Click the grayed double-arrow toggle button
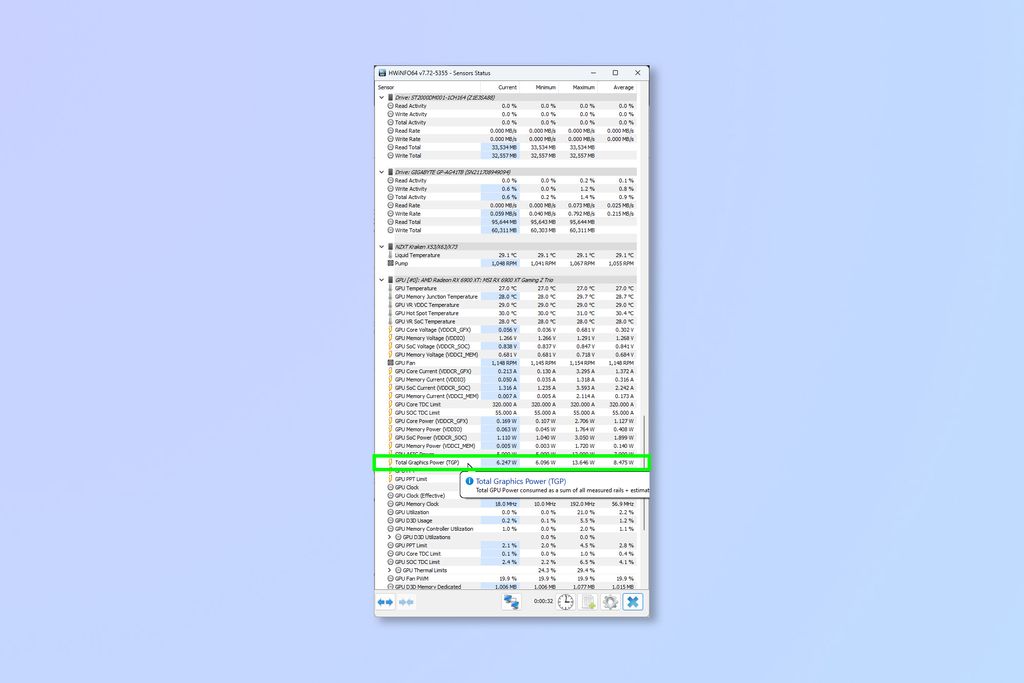This screenshot has width=1024, height=683. [405, 602]
